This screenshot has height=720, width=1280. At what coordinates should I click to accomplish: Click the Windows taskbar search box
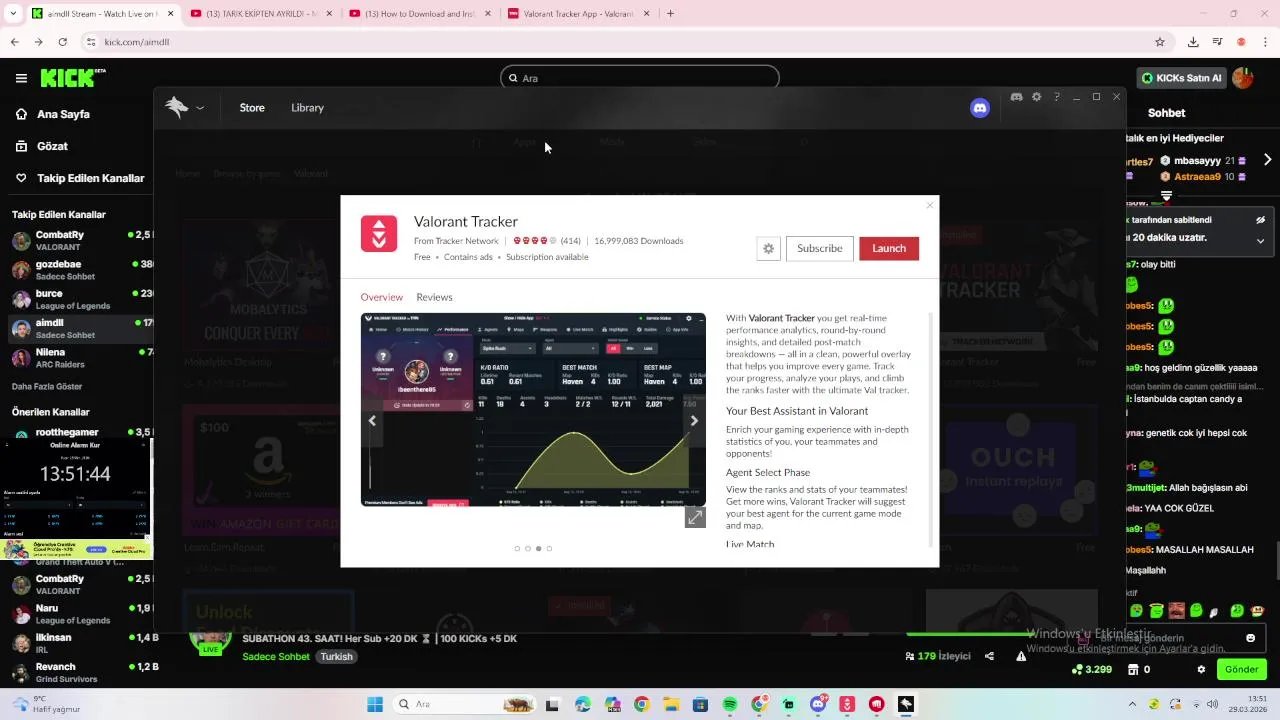coord(465,705)
